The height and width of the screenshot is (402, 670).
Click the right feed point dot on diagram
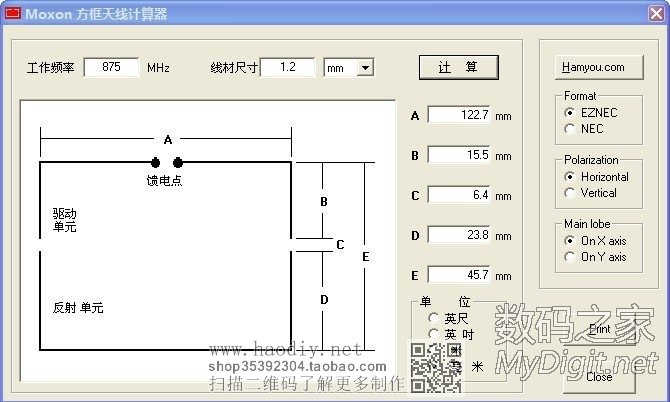178,162
